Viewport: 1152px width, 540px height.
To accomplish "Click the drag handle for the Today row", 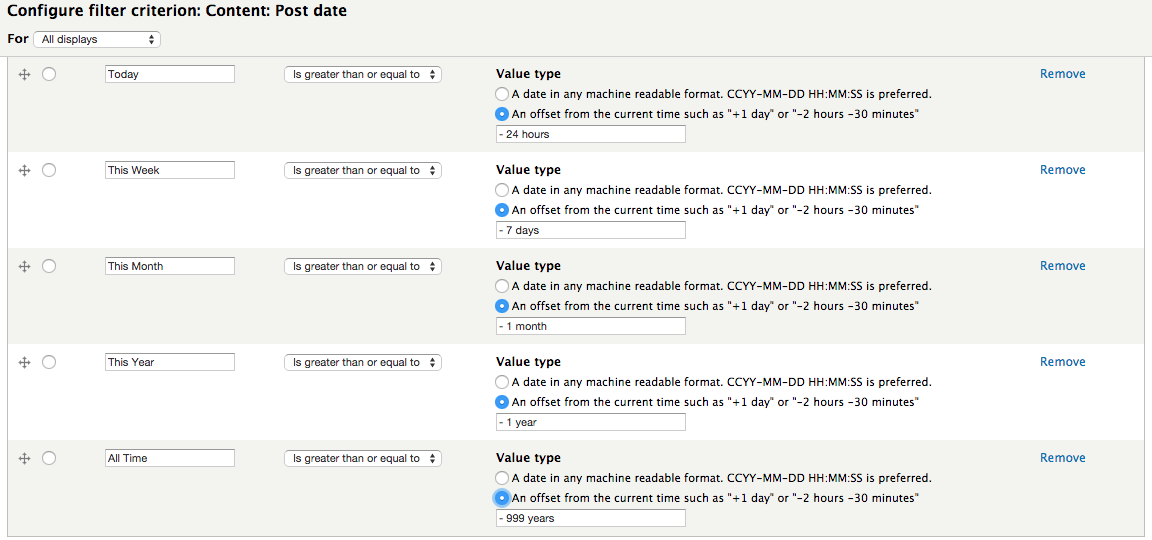I will tap(25, 74).
